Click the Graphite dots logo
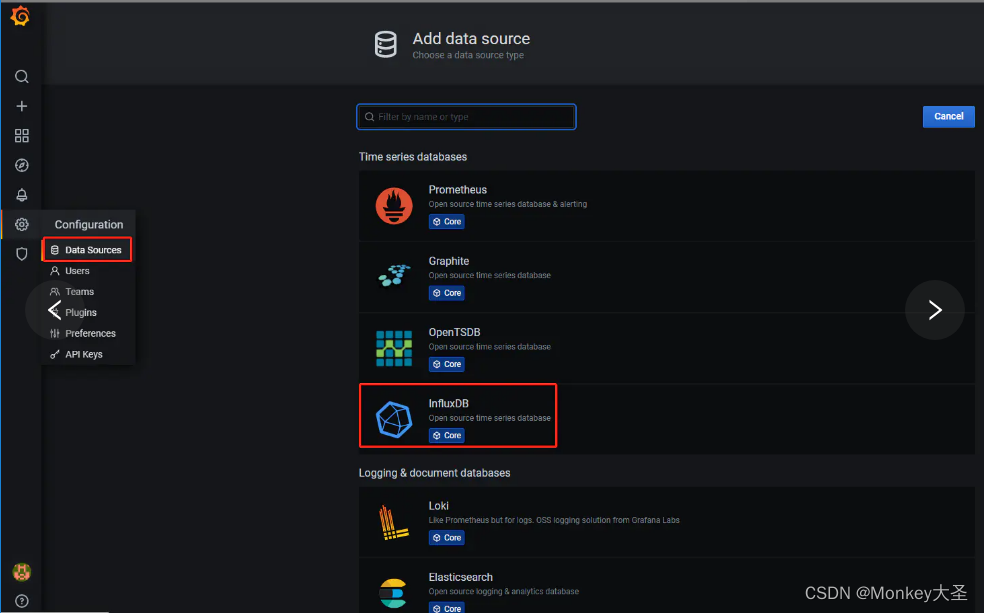Viewport: 984px width, 613px height. [394, 275]
